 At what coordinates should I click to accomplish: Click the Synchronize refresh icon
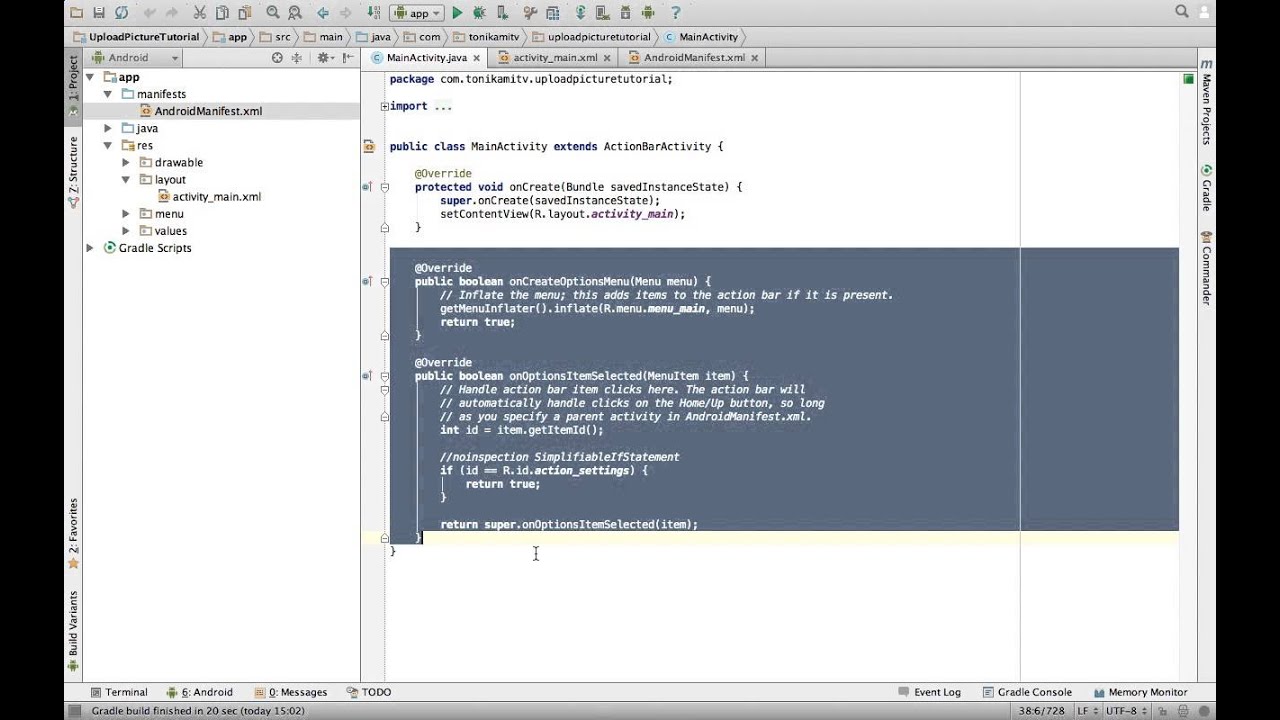point(122,13)
